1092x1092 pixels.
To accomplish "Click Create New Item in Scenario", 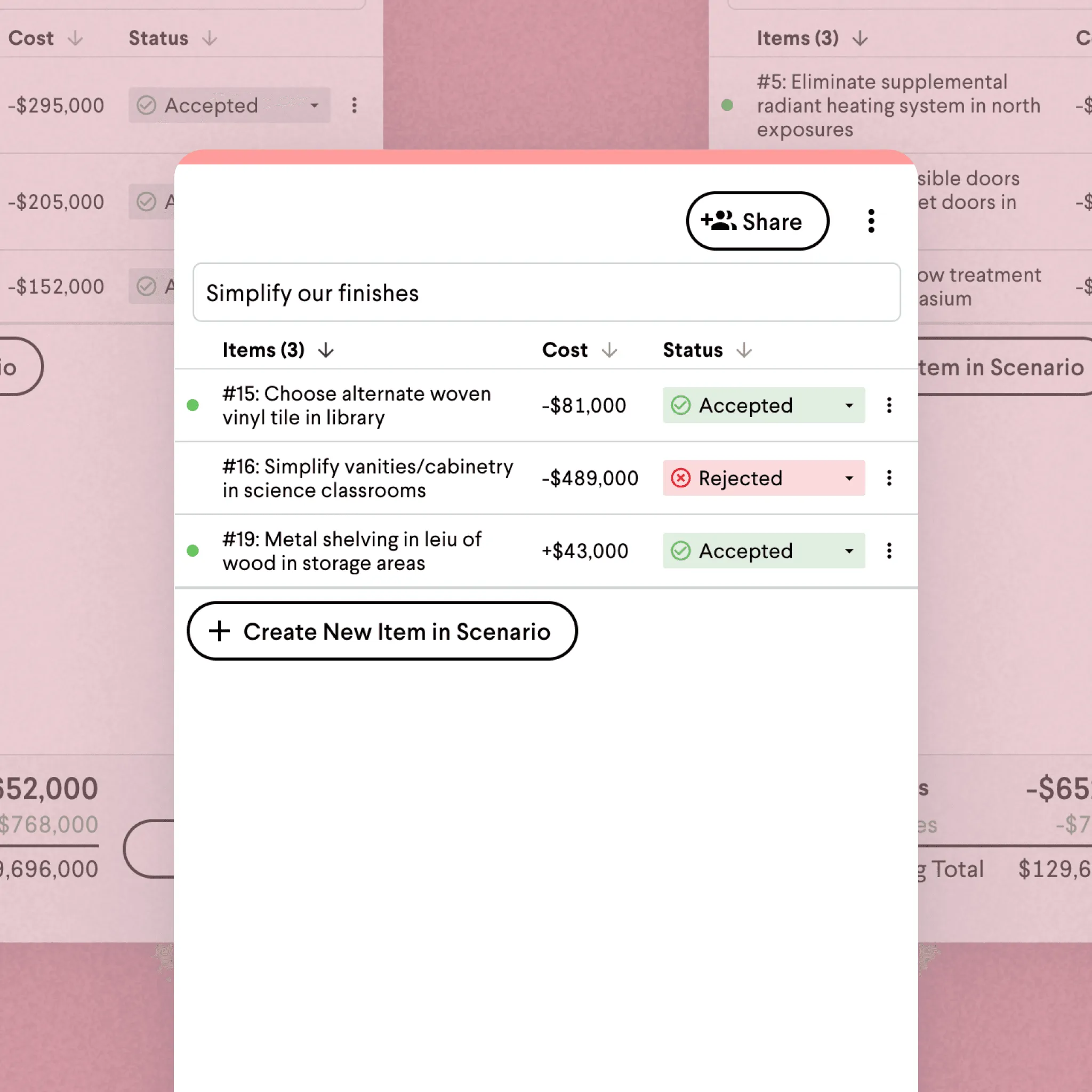I will click(382, 631).
